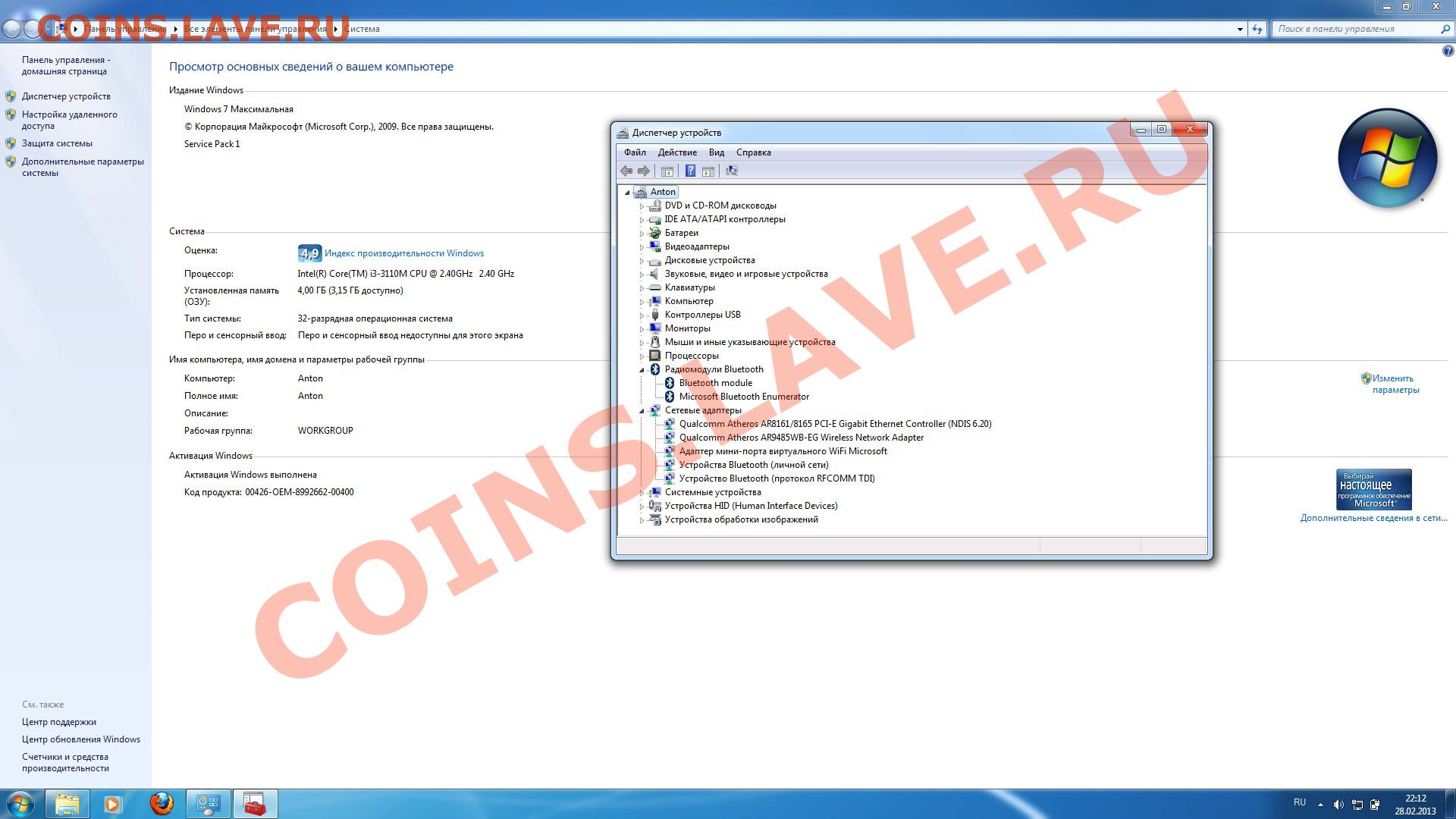The height and width of the screenshot is (819, 1456).
Task: Expand the Мониторы node
Action: [x=642, y=329]
